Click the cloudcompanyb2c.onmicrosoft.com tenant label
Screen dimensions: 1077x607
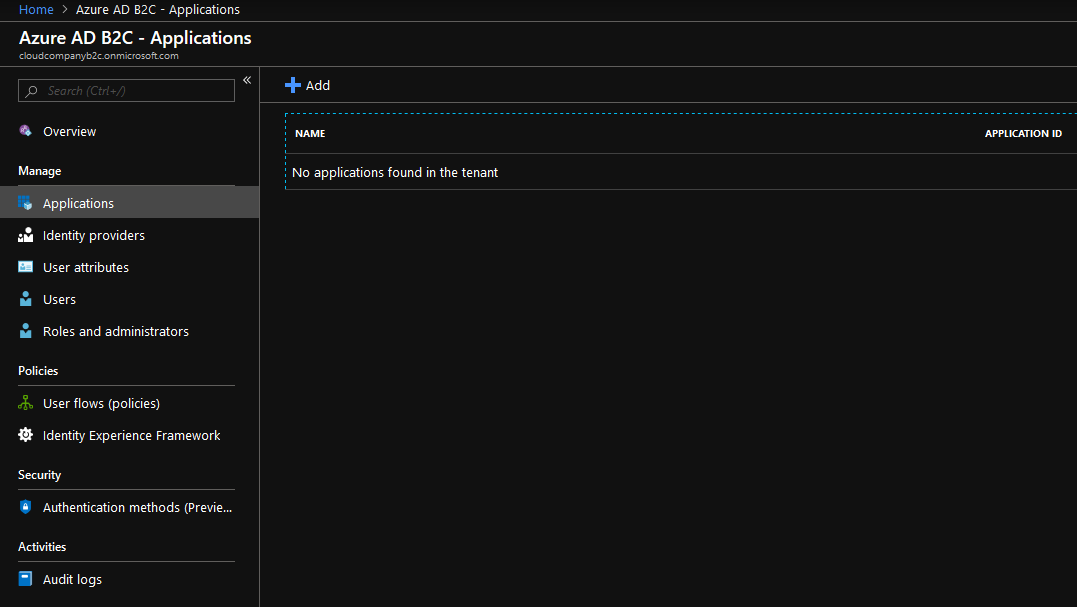pos(97,56)
